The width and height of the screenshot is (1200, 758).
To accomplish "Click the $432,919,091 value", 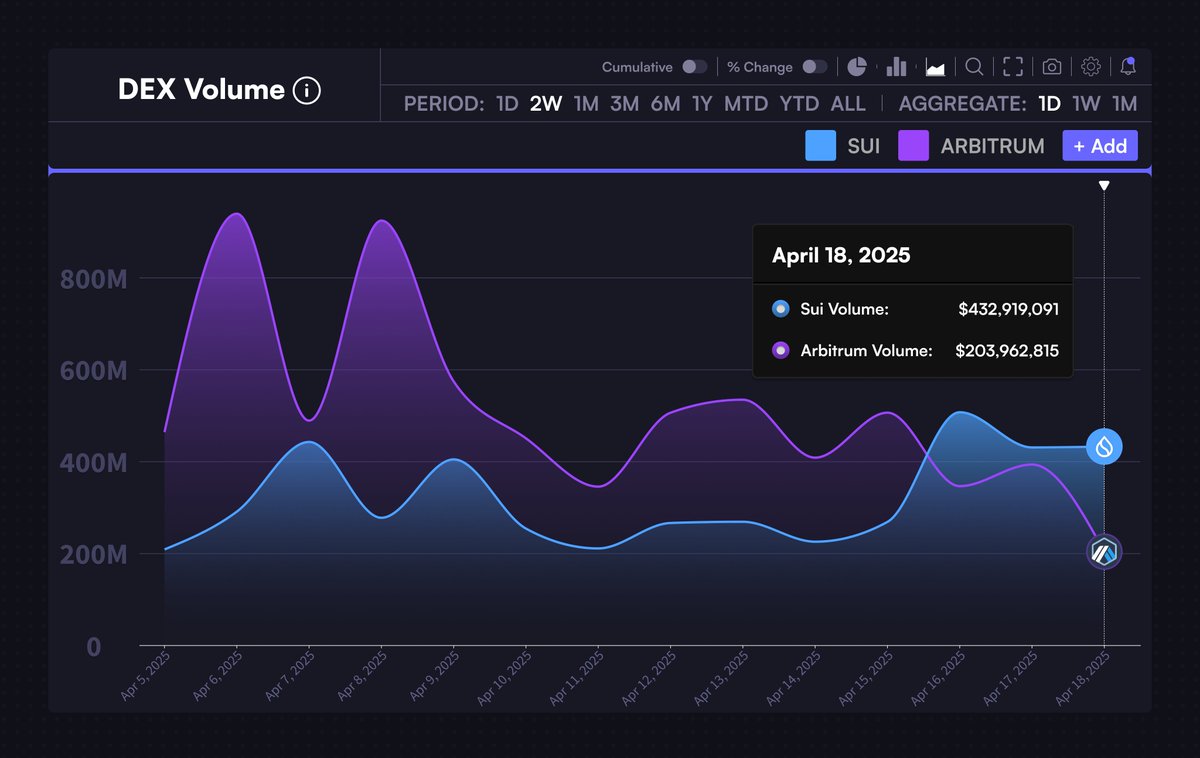I will click(x=1008, y=309).
